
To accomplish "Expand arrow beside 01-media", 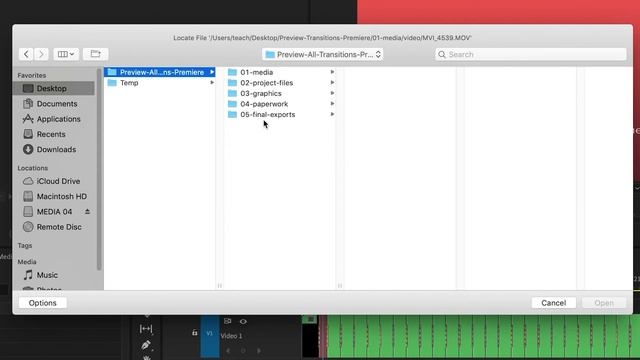I will [x=332, y=72].
